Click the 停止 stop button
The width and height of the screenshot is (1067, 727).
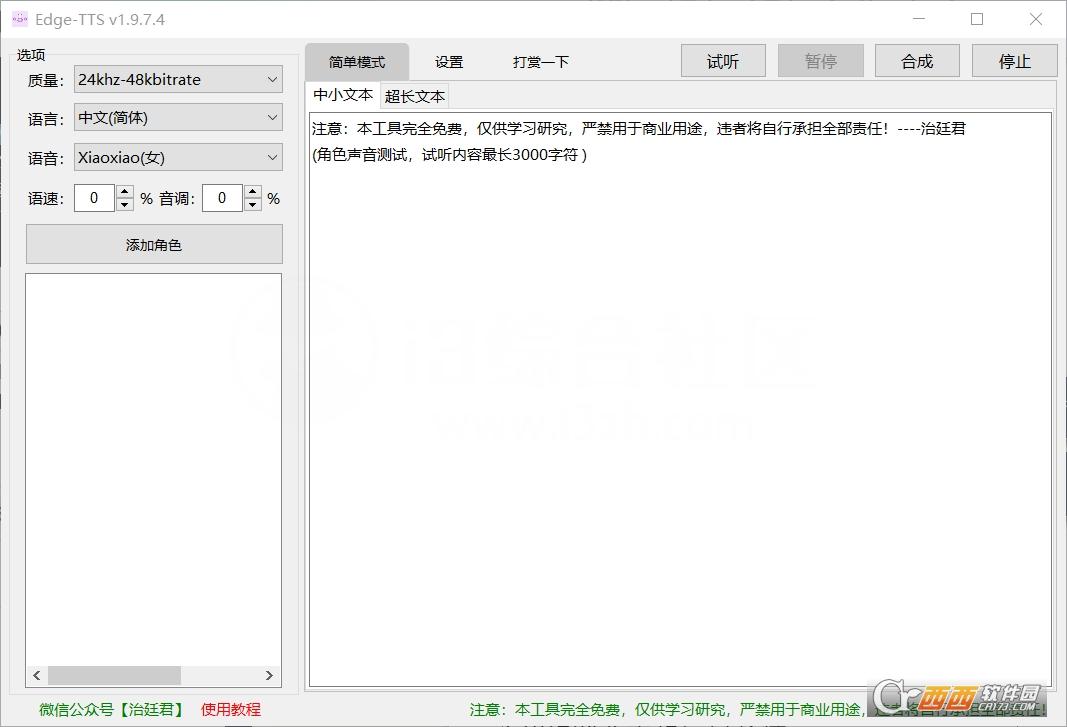click(1015, 61)
